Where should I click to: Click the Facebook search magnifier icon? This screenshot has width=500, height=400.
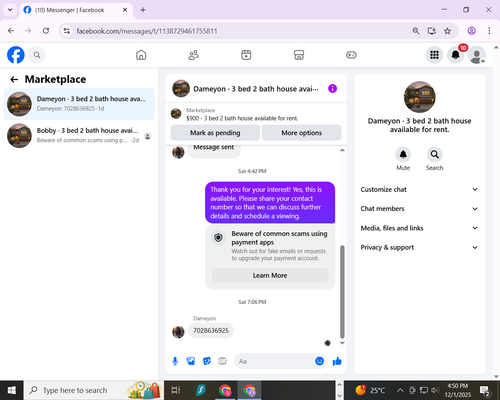(37, 55)
